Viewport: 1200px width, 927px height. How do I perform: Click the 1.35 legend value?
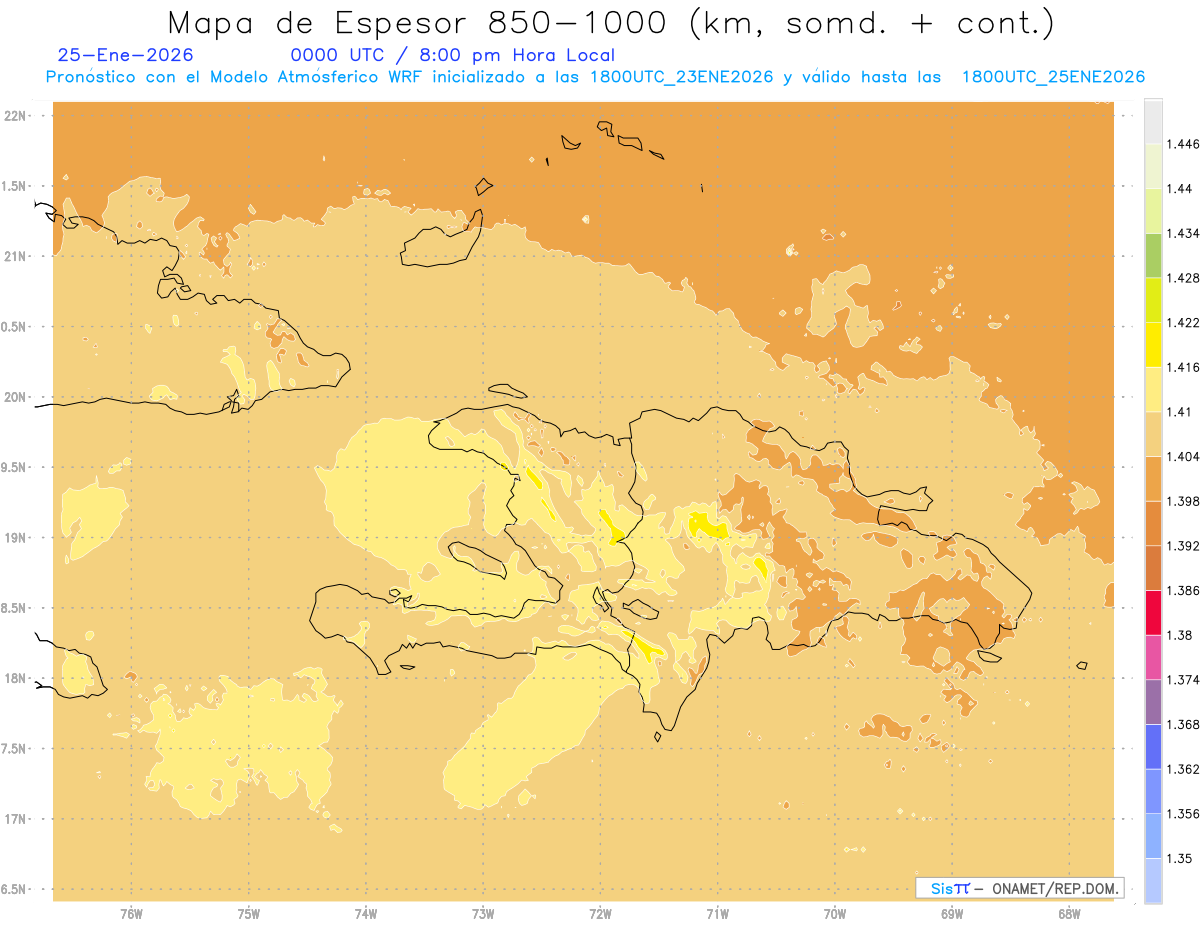pyautogui.click(x=1178, y=858)
